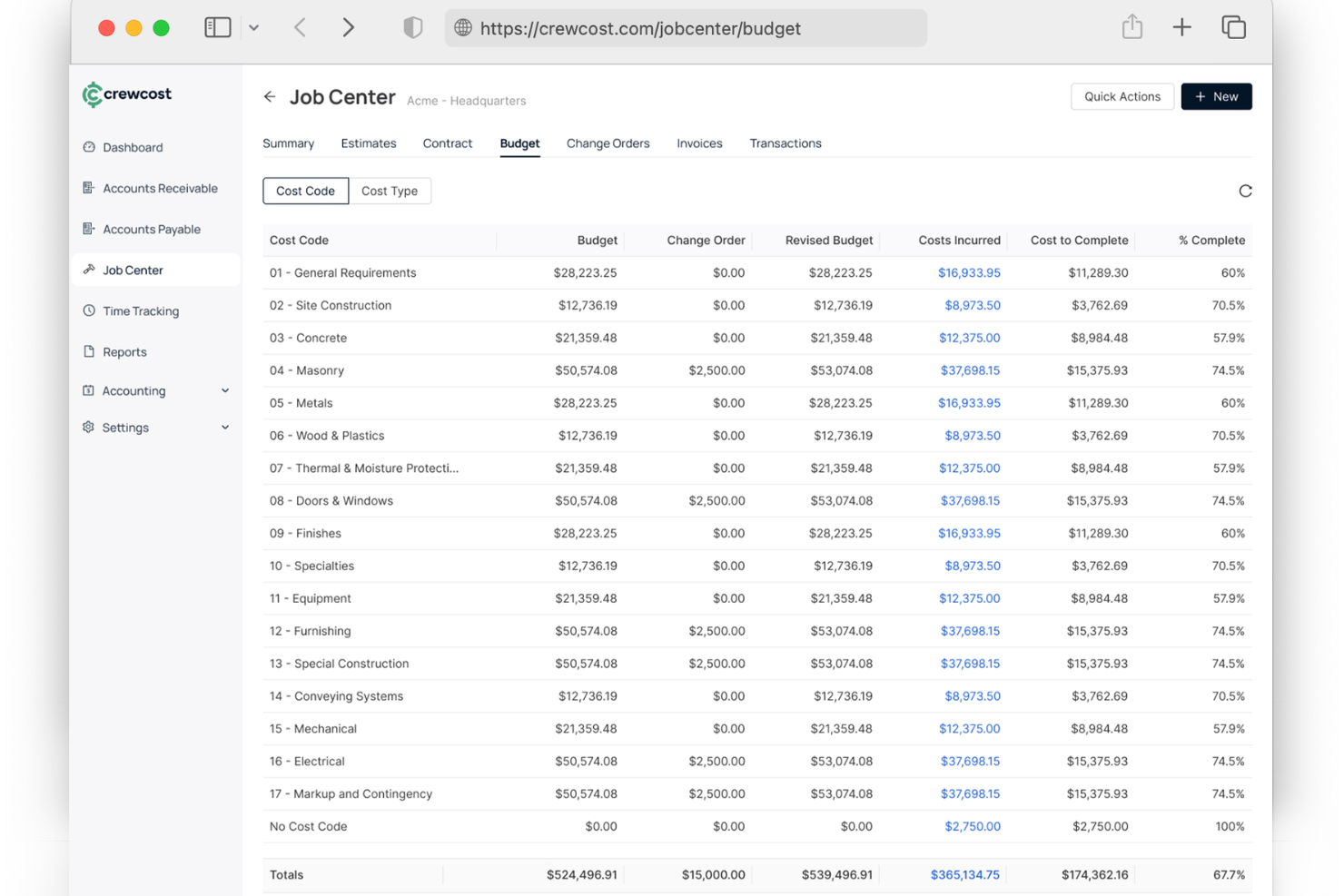Toggle the browser sidebar

[x=217, y=27]
